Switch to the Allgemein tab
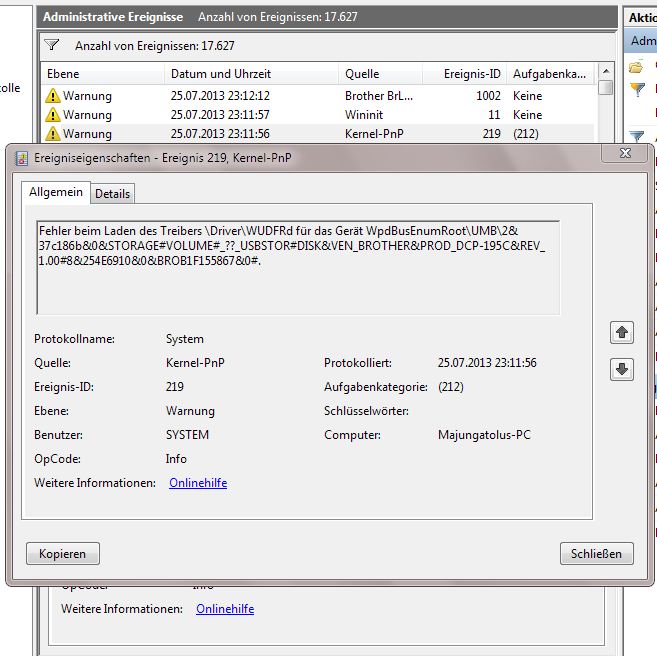 (x=56, y=192)
